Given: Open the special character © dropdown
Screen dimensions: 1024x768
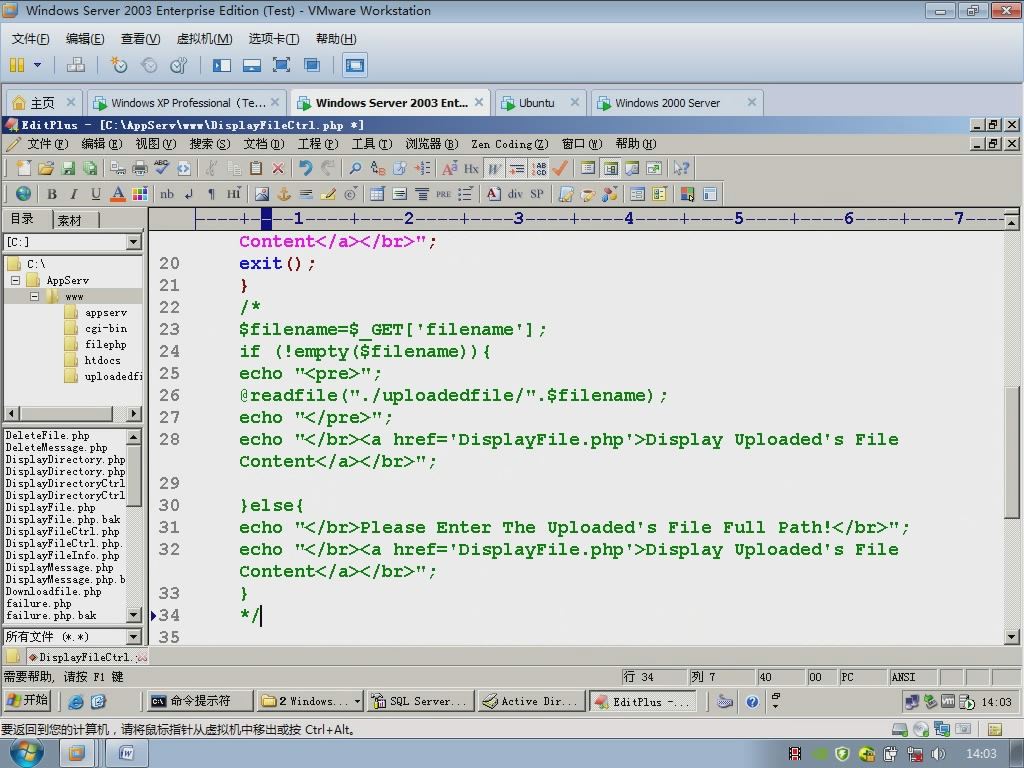Looking at the screenshot, I should (351, 194).
